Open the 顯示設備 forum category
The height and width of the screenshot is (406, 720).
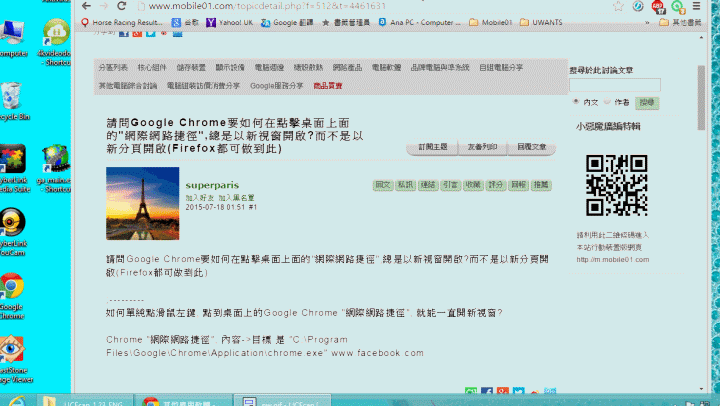(x=230, y=68)
